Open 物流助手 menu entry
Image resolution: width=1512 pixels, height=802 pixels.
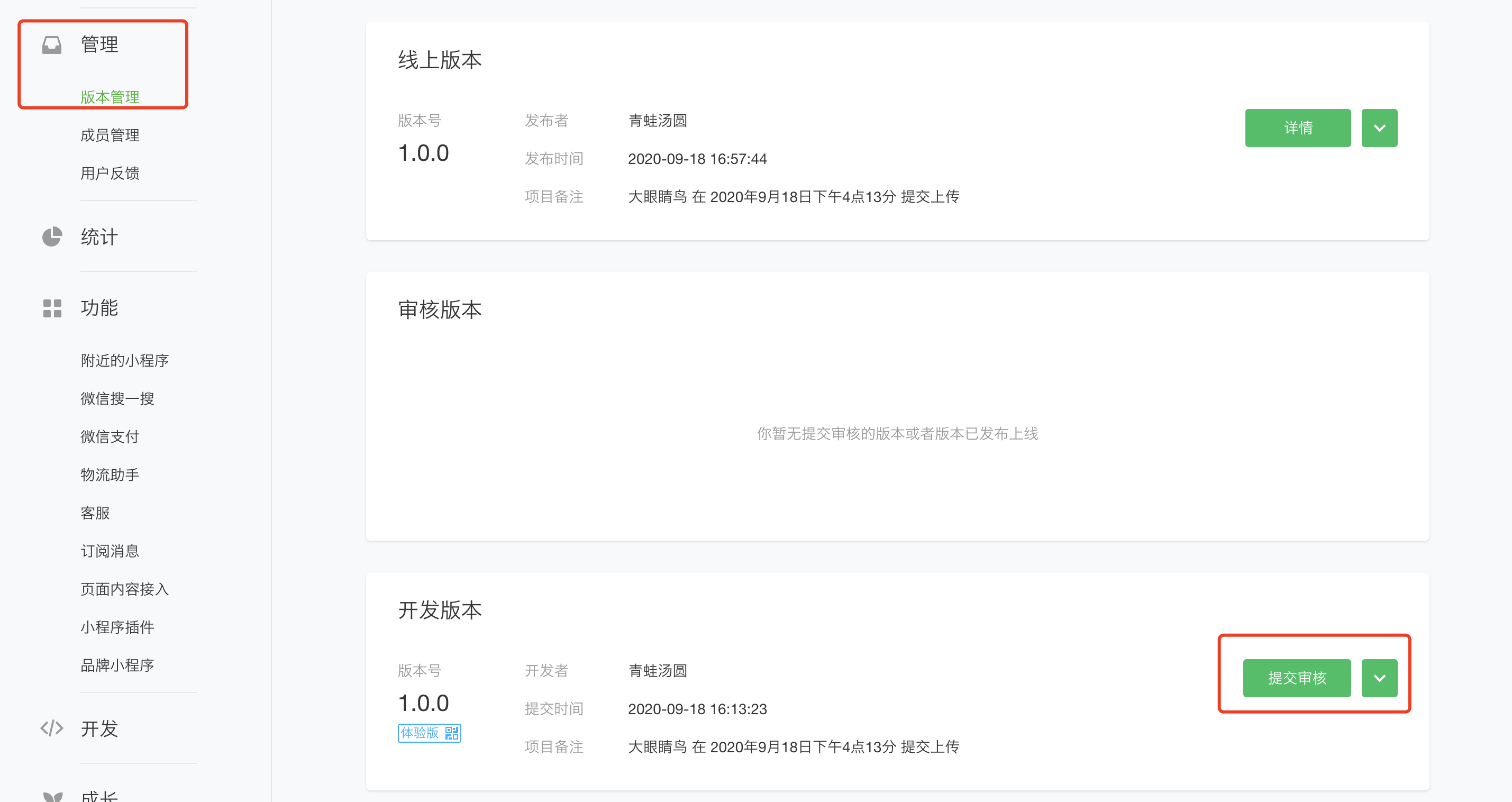[110, 475]
